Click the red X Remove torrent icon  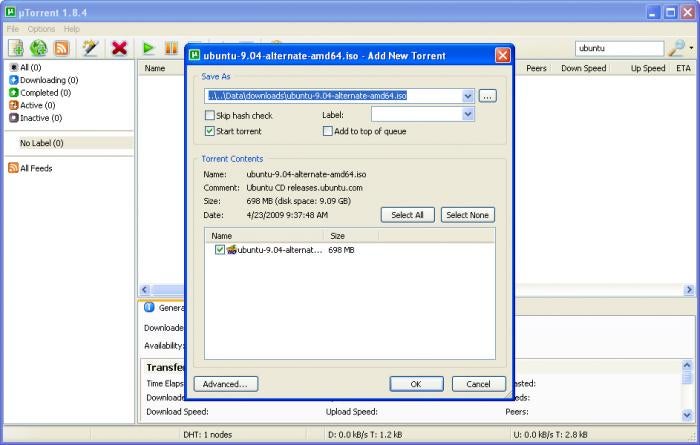pos(119,48)
